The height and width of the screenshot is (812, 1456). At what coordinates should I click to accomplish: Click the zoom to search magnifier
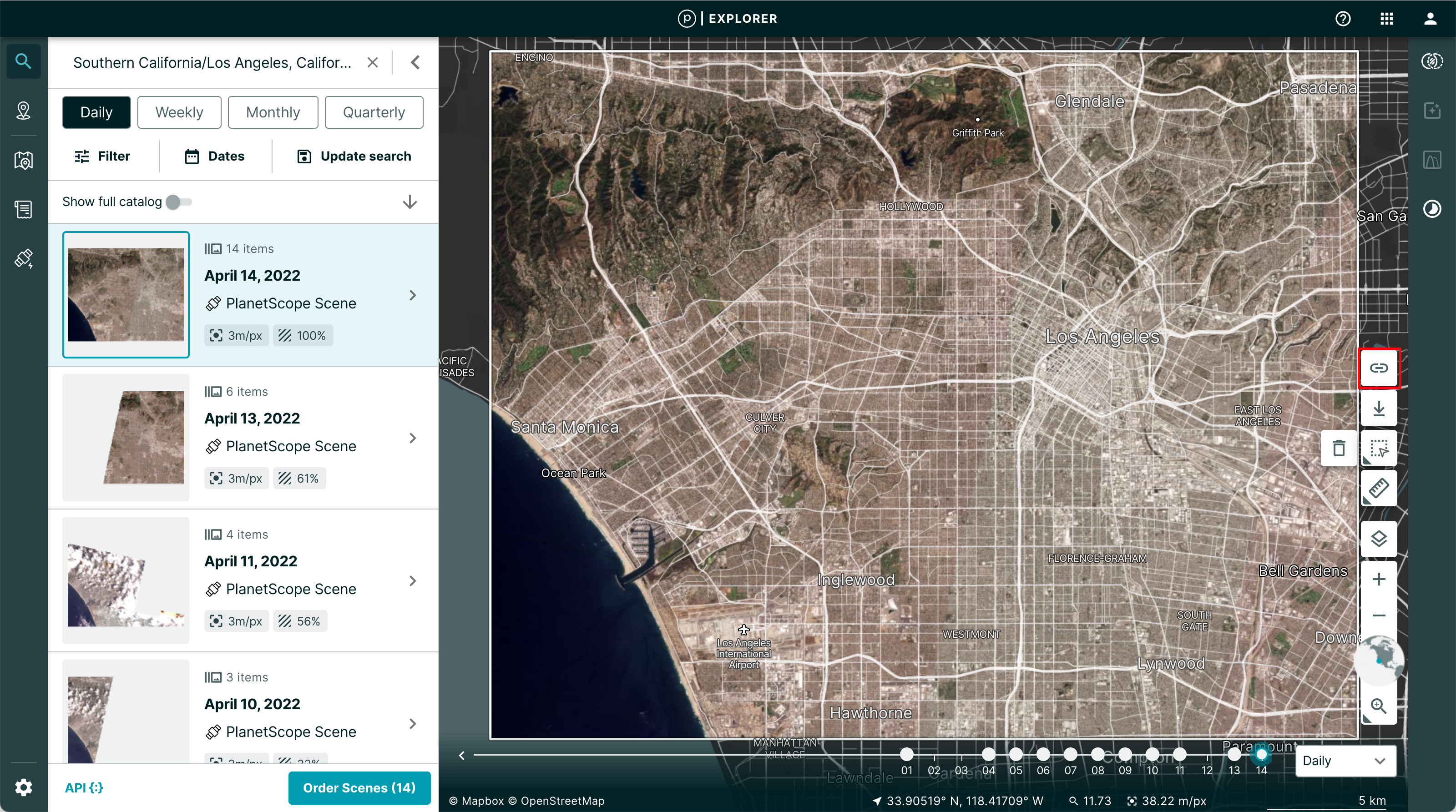click(x=1379, y=706)
